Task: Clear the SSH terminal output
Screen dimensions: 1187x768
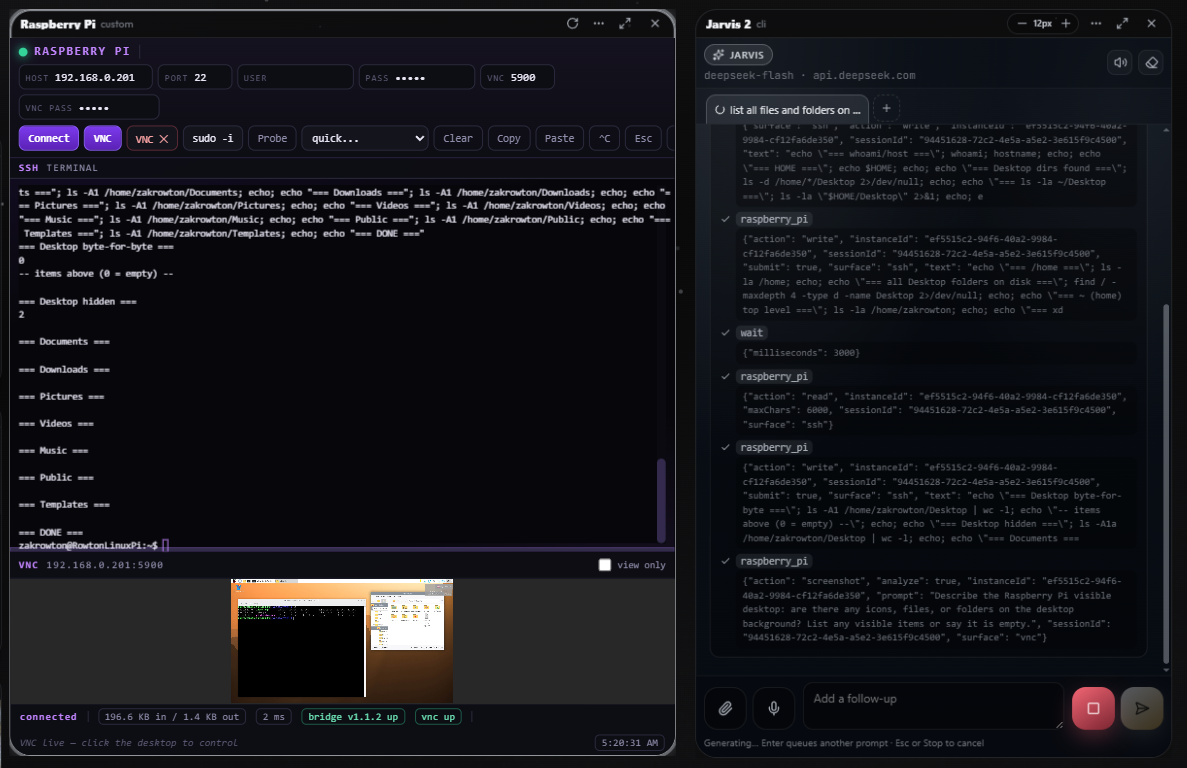Action: click(x=458, y=138)
